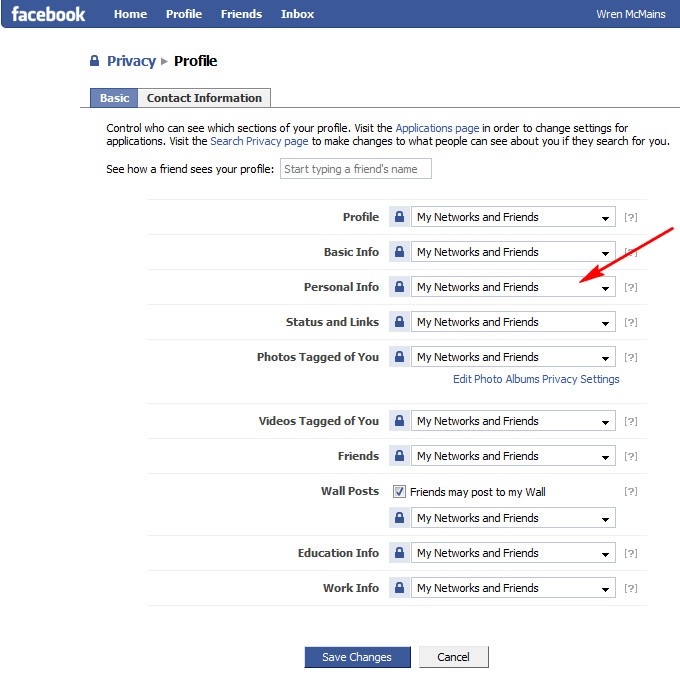
Task: Open the Applications page link
Action: point(437,128)
